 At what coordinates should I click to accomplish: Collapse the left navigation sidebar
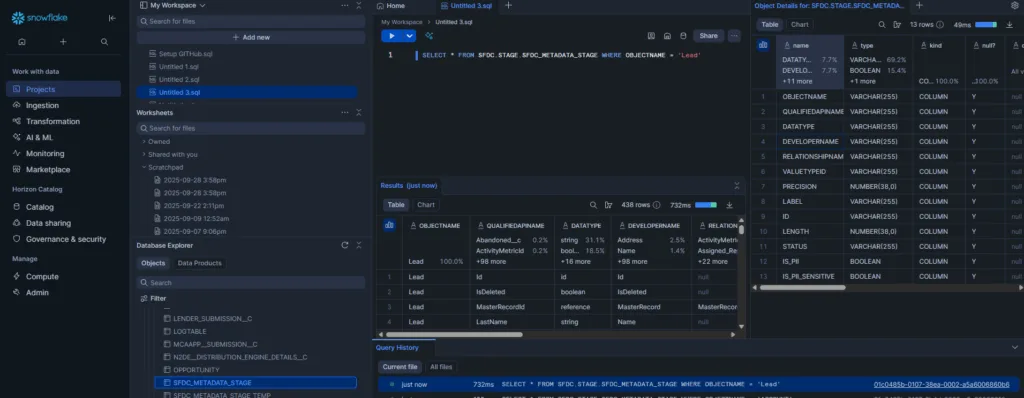click(x=112, y=18)
